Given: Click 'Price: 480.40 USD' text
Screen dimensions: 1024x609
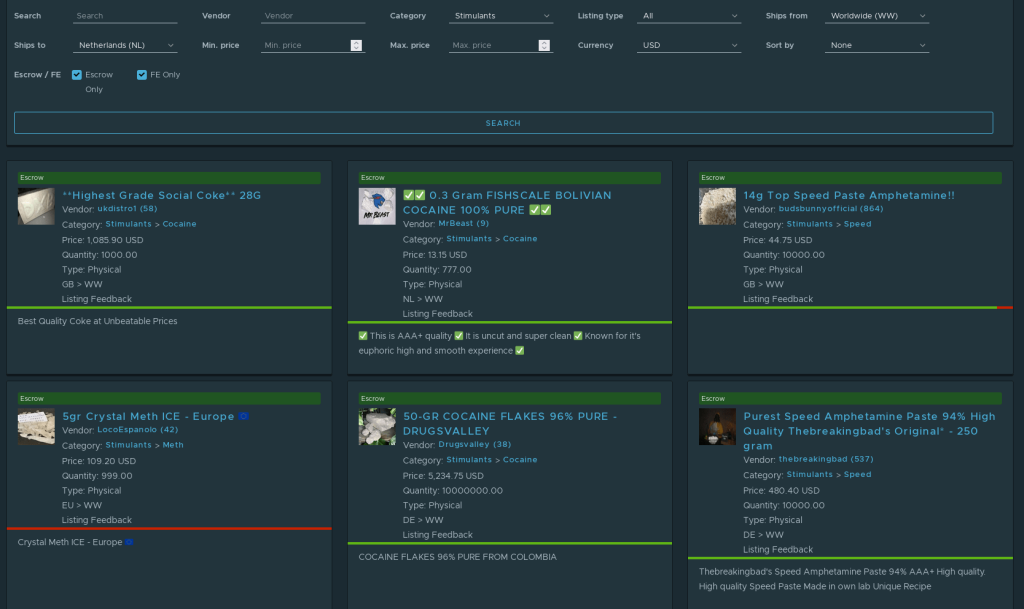Looking at the screenshot, I should tap(781, 491).
